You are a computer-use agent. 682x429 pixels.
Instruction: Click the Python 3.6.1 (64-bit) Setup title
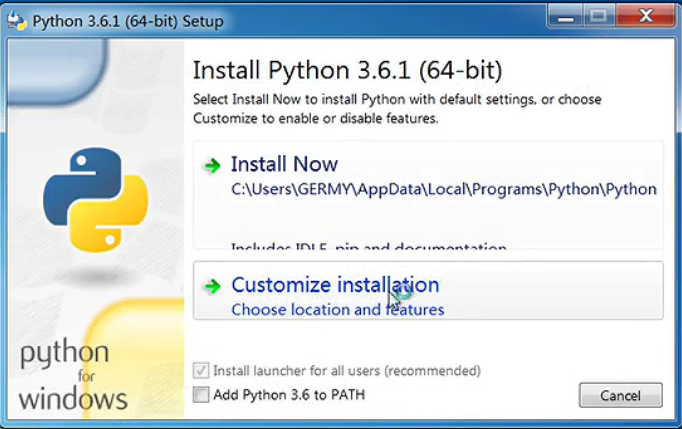(128, 21)
